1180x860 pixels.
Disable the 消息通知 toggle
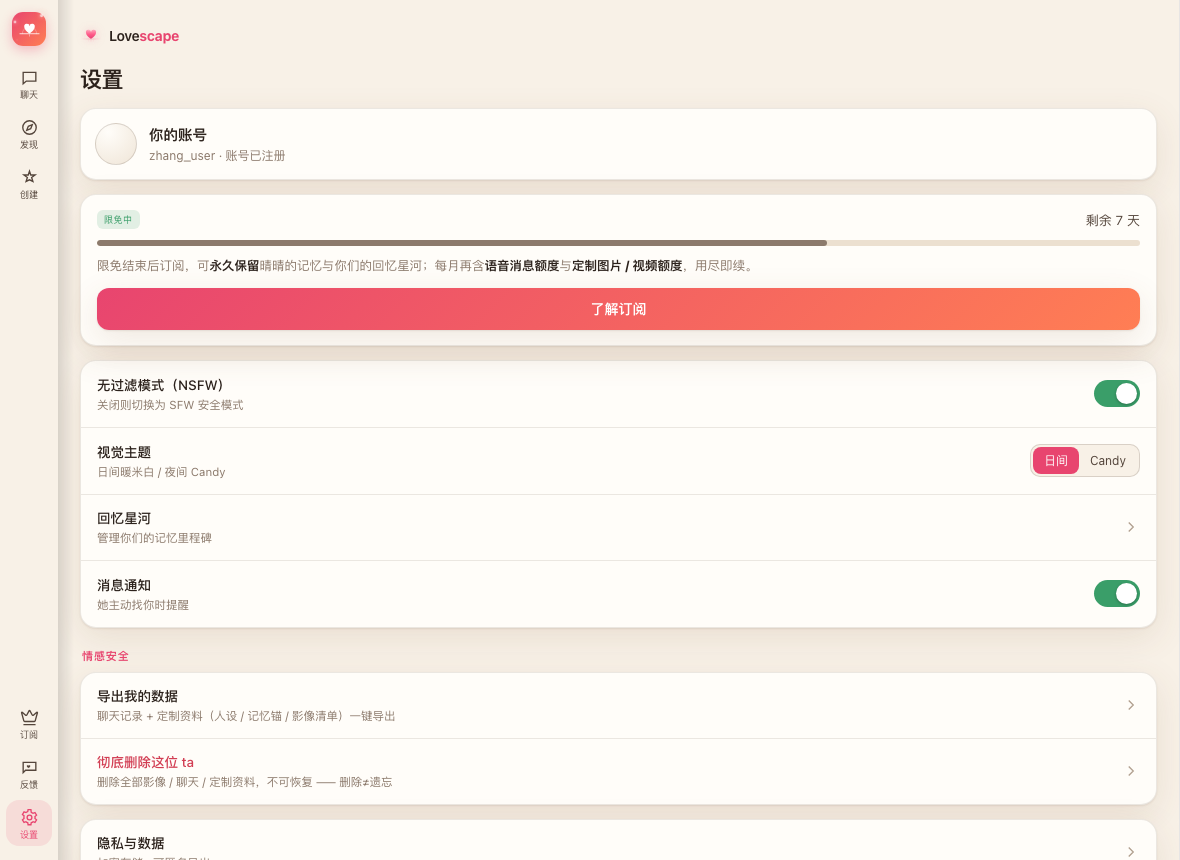[1116, 594]
